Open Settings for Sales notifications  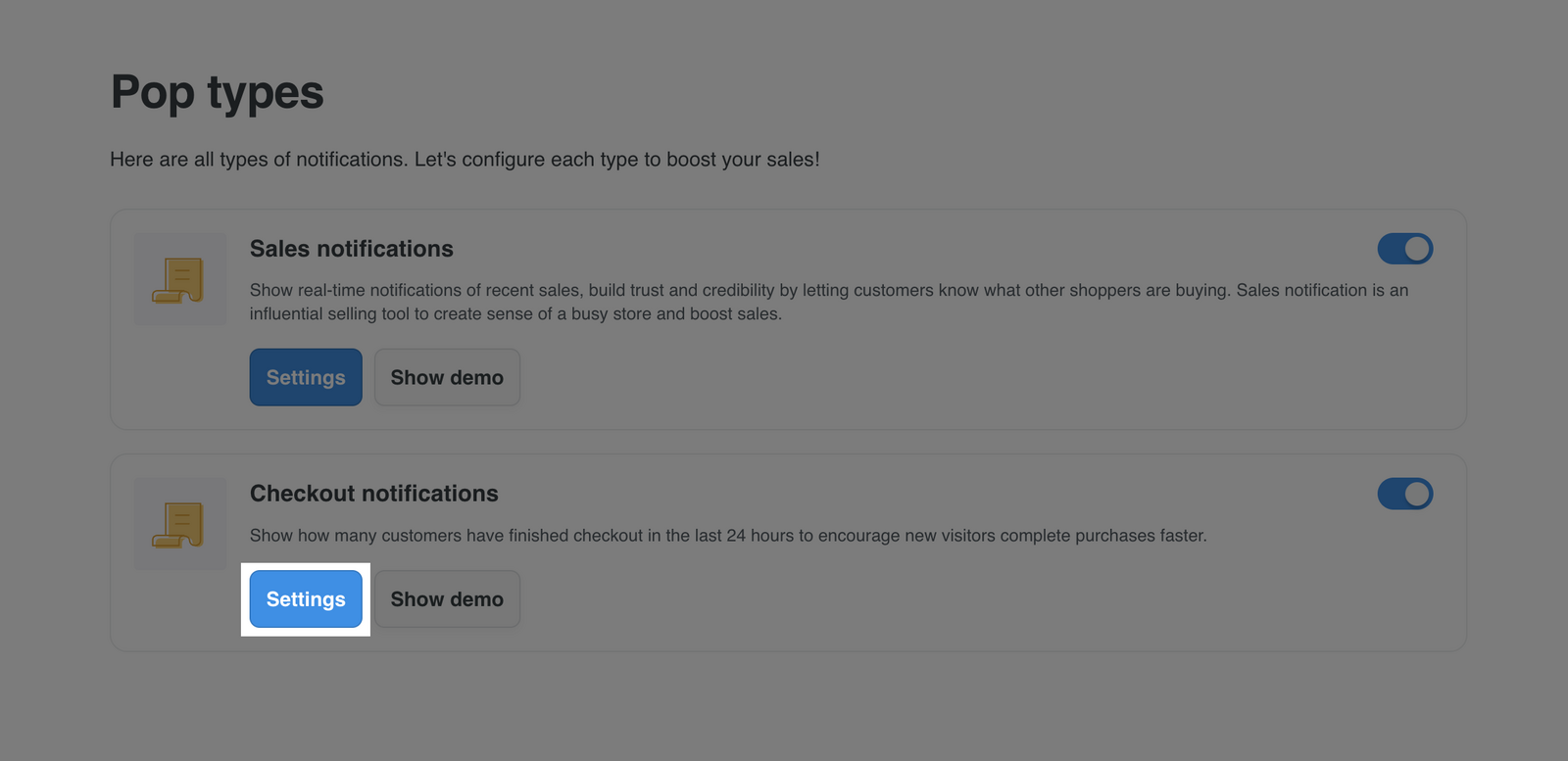(306, 377)
